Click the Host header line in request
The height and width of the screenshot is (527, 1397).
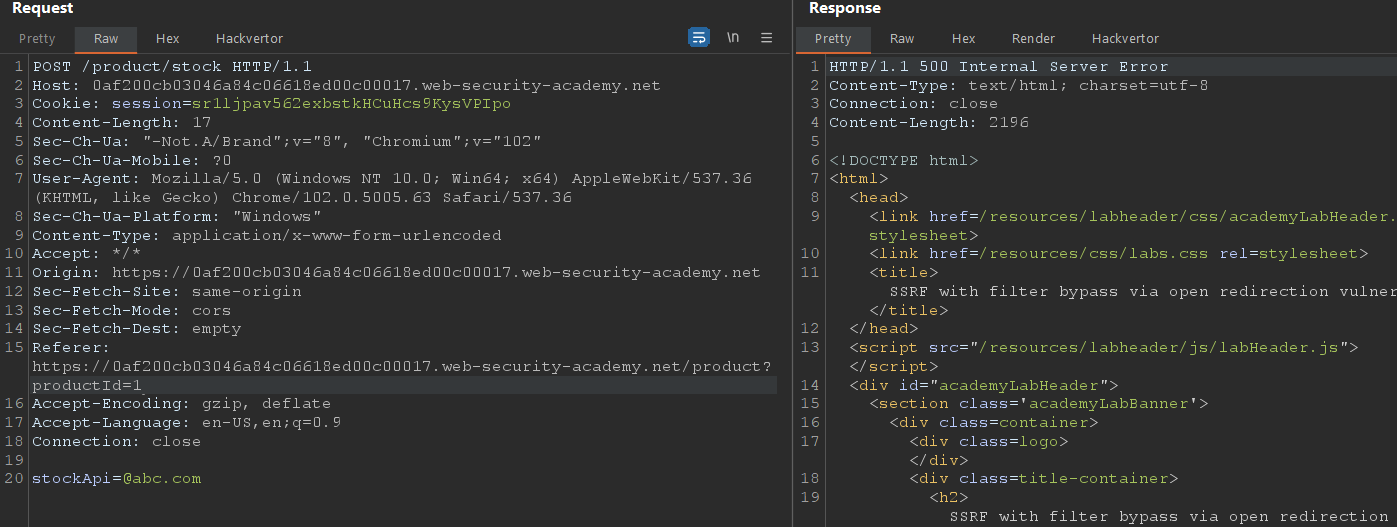[x=346, y=86]
